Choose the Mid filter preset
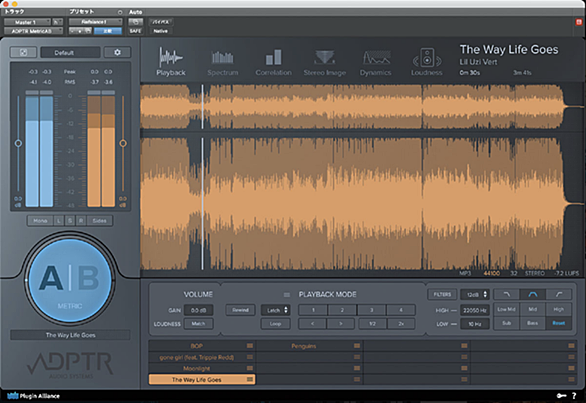The width and height of the screenshot is (586, 403). click(x=533, y=310)
